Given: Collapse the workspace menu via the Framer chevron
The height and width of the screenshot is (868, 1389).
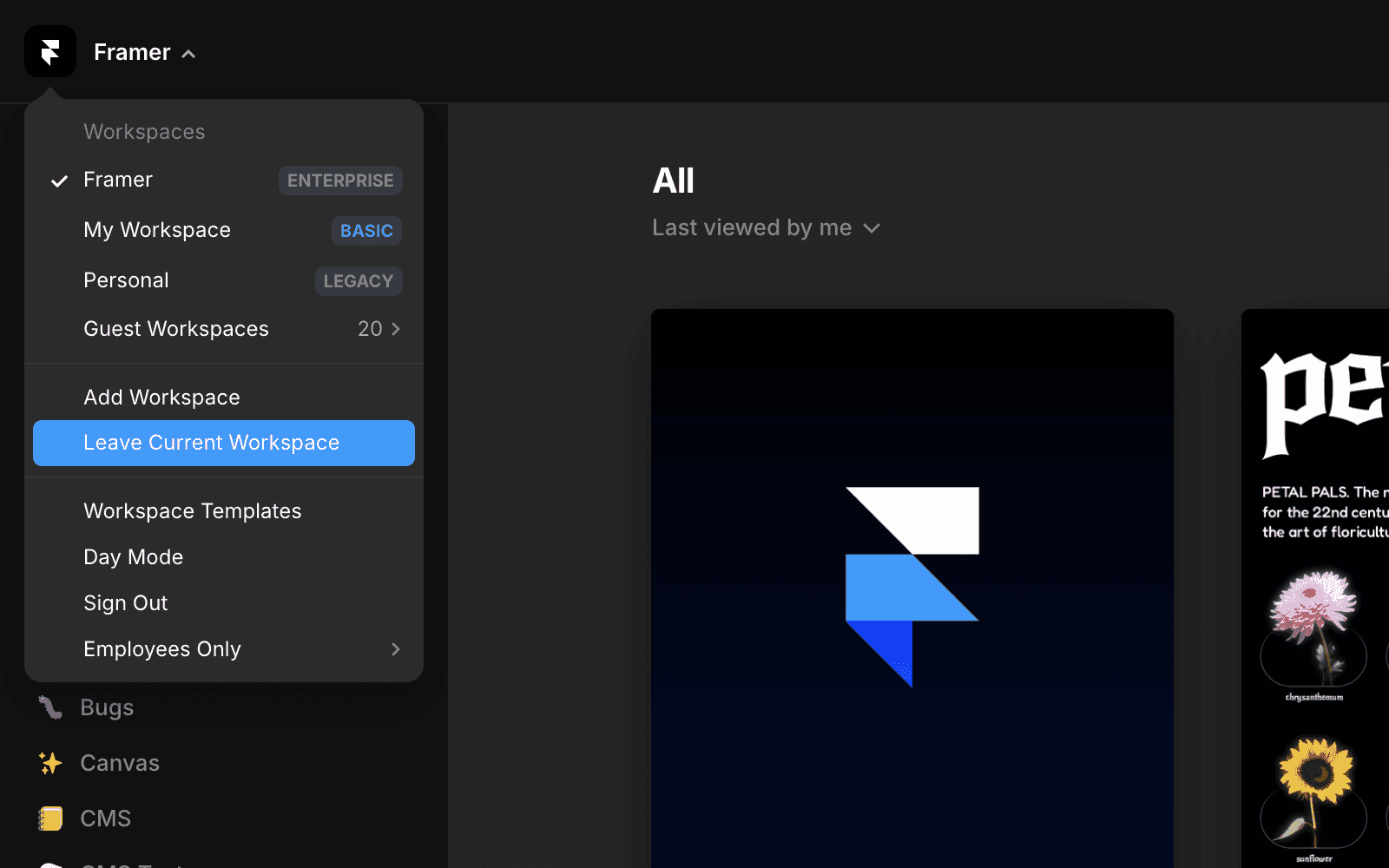Looking at the screenshot, I should tap(188, 52).
